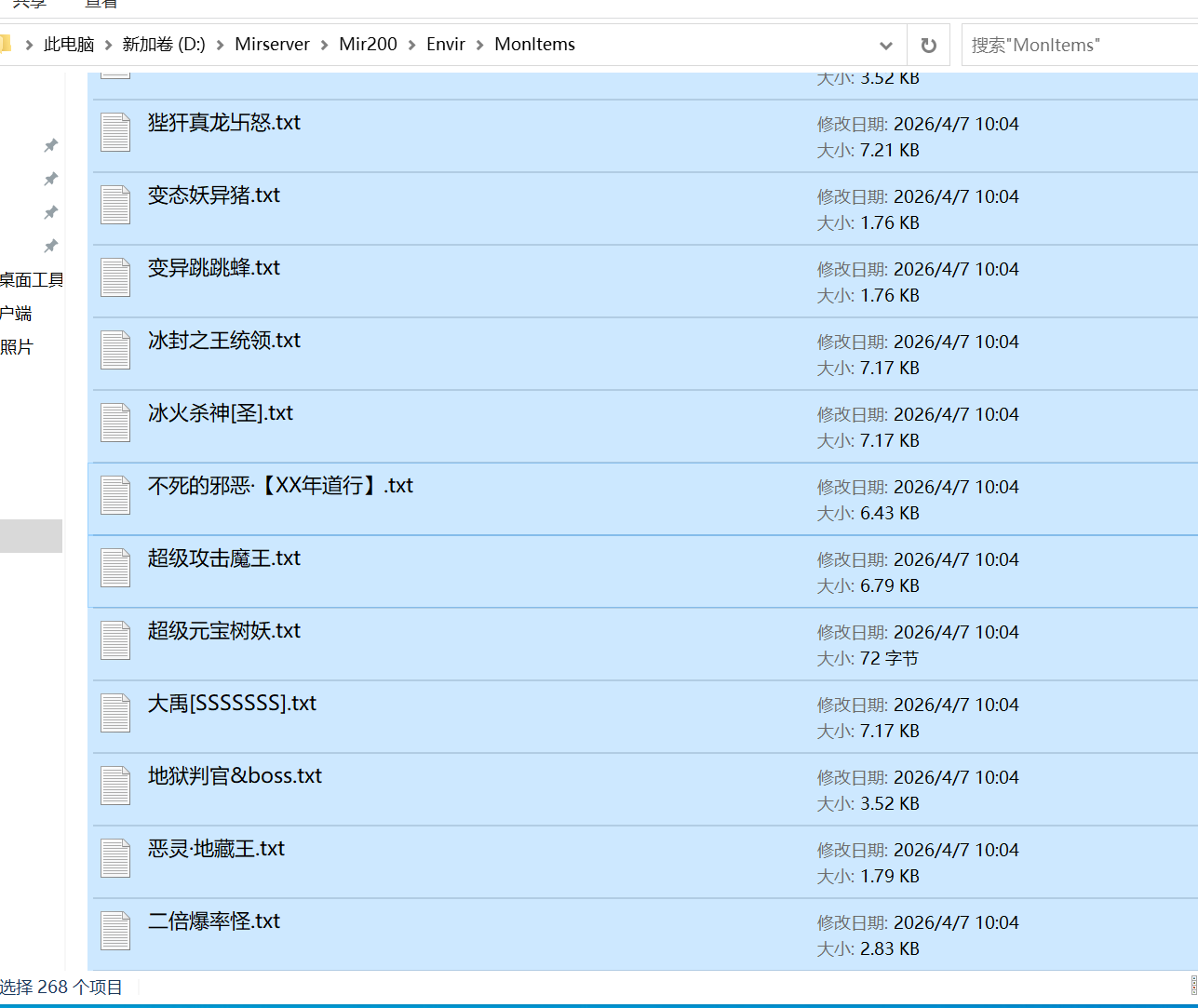Screen dimensions: 1198x1008
Task: Click the 变态妖异猪.txt file icon
Action: coord(115,205)
